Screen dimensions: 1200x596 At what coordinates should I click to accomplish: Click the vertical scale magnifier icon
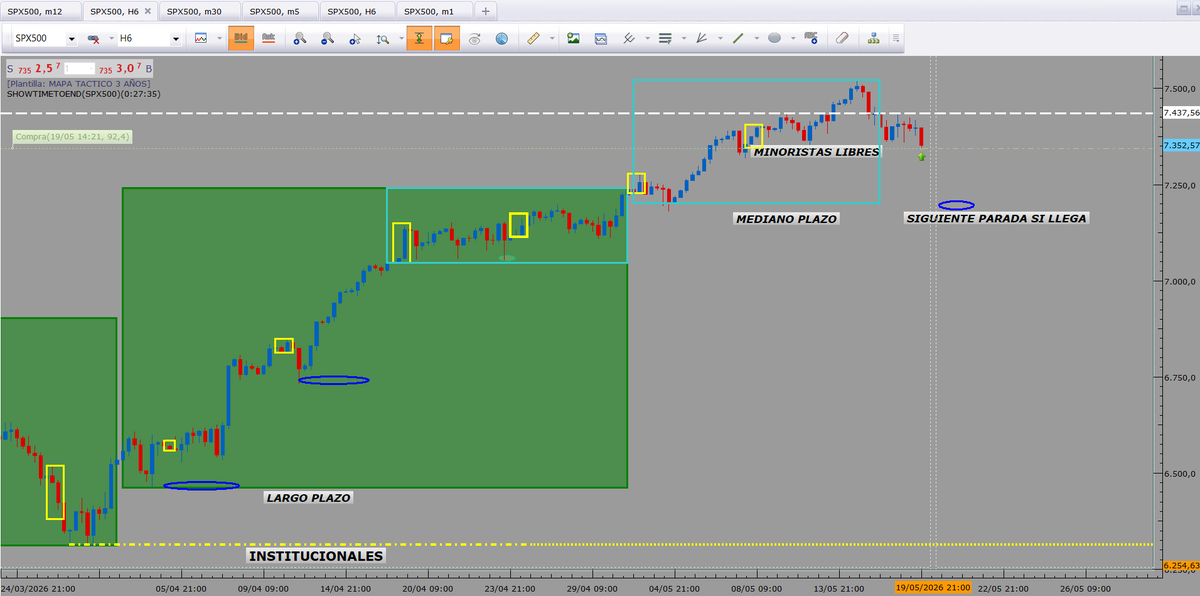[x=383, y=39]
